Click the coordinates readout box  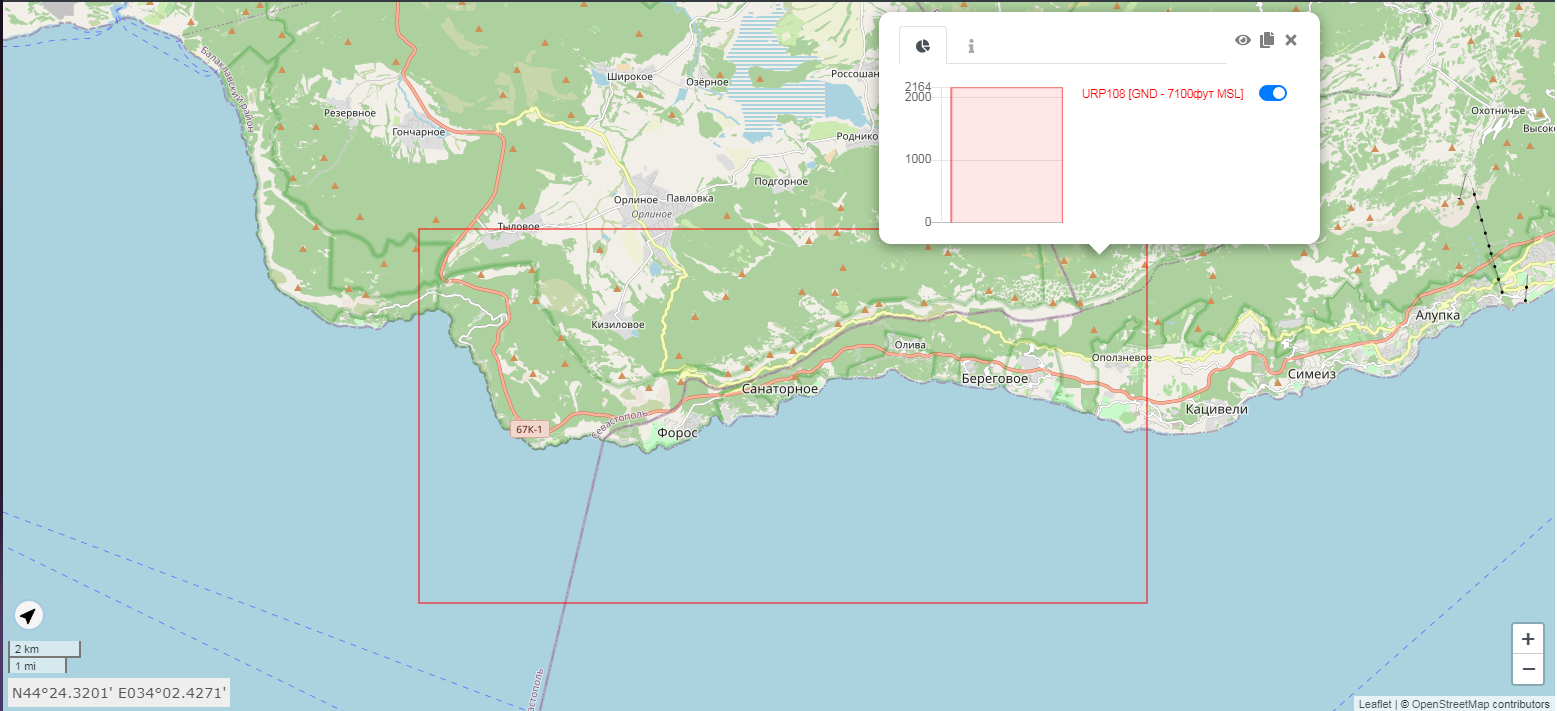click(x=119, y=692)
